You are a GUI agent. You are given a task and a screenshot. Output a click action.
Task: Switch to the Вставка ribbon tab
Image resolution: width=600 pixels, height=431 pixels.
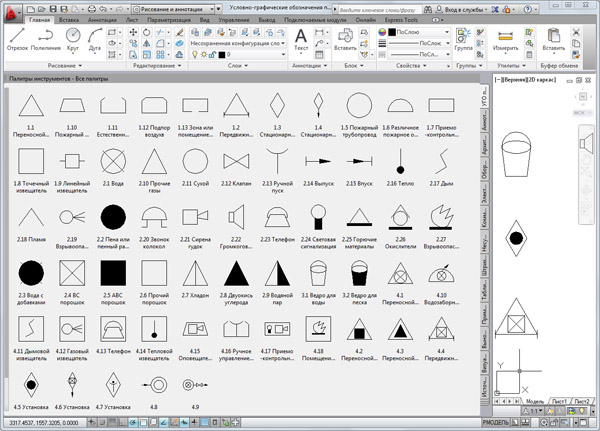coord(70,18)
